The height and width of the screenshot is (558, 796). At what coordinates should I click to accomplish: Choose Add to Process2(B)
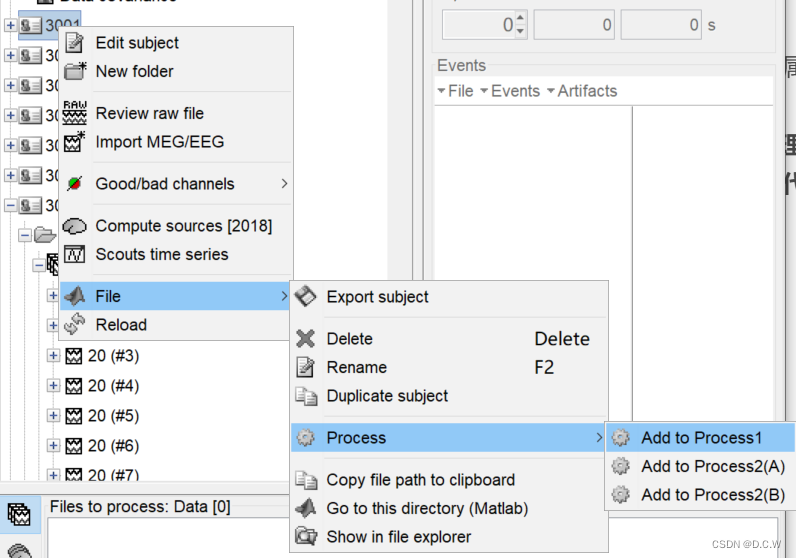[x=700, y=495]
